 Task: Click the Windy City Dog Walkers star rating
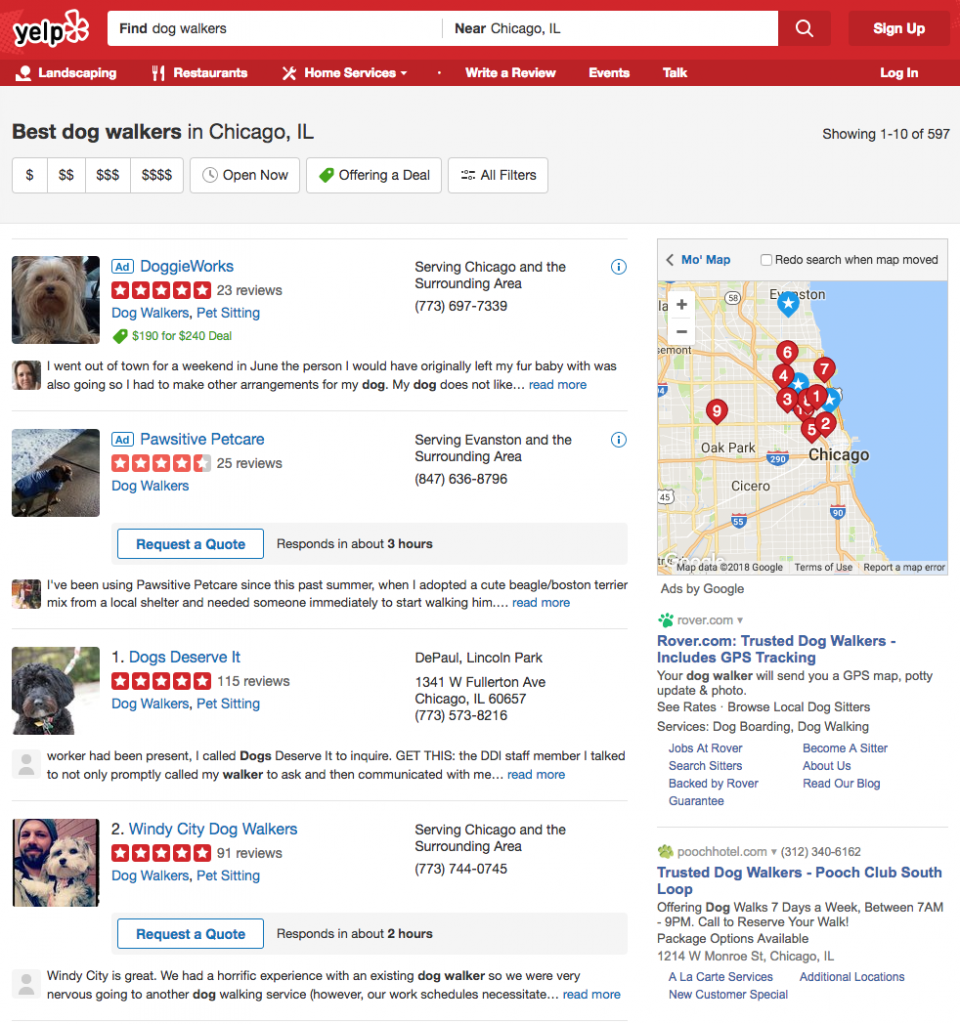(x=161, y=853)
